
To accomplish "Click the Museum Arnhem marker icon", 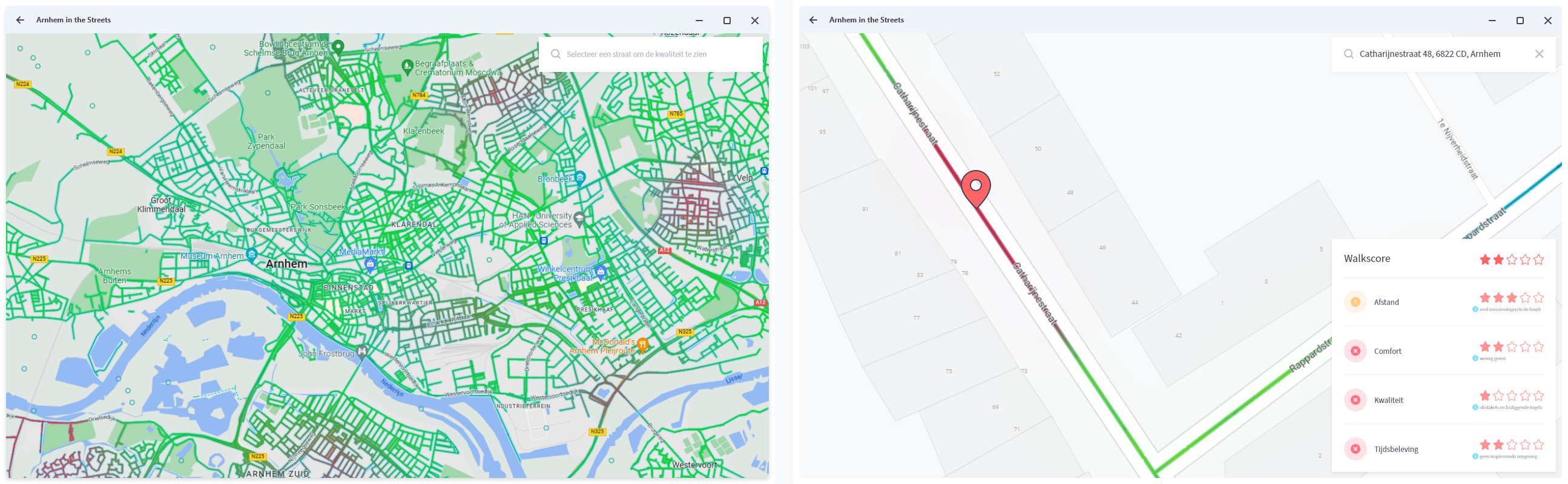I will [251, 255].
